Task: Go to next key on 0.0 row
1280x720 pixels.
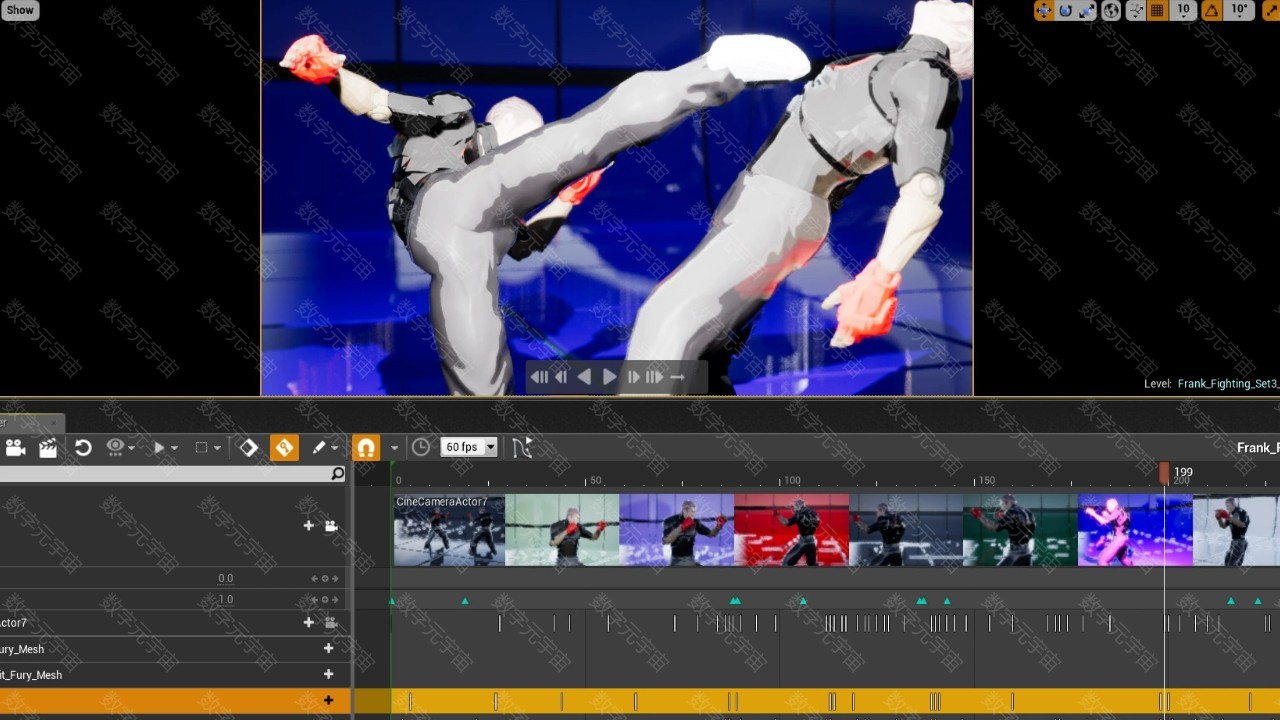Action: pyautogui.click(x=335, y=578)
